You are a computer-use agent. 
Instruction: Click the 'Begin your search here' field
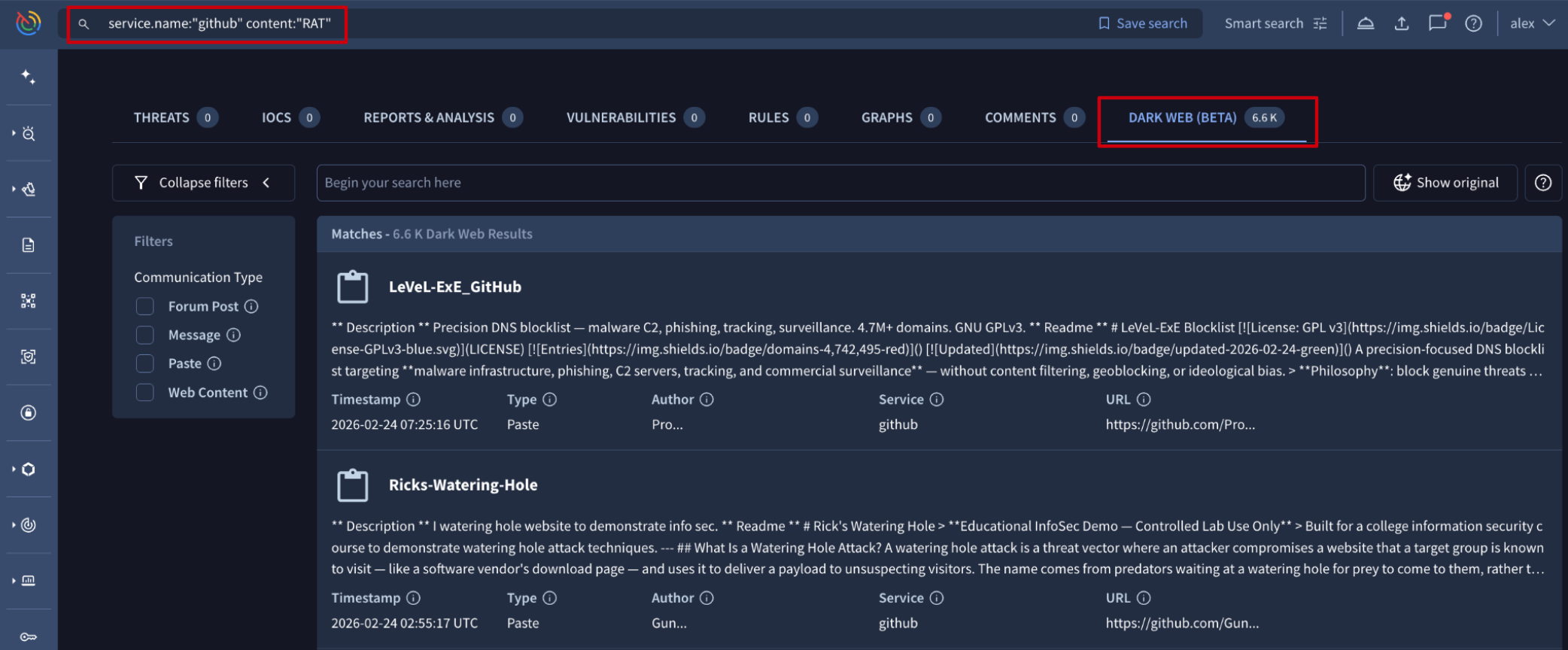click(840, 183)
